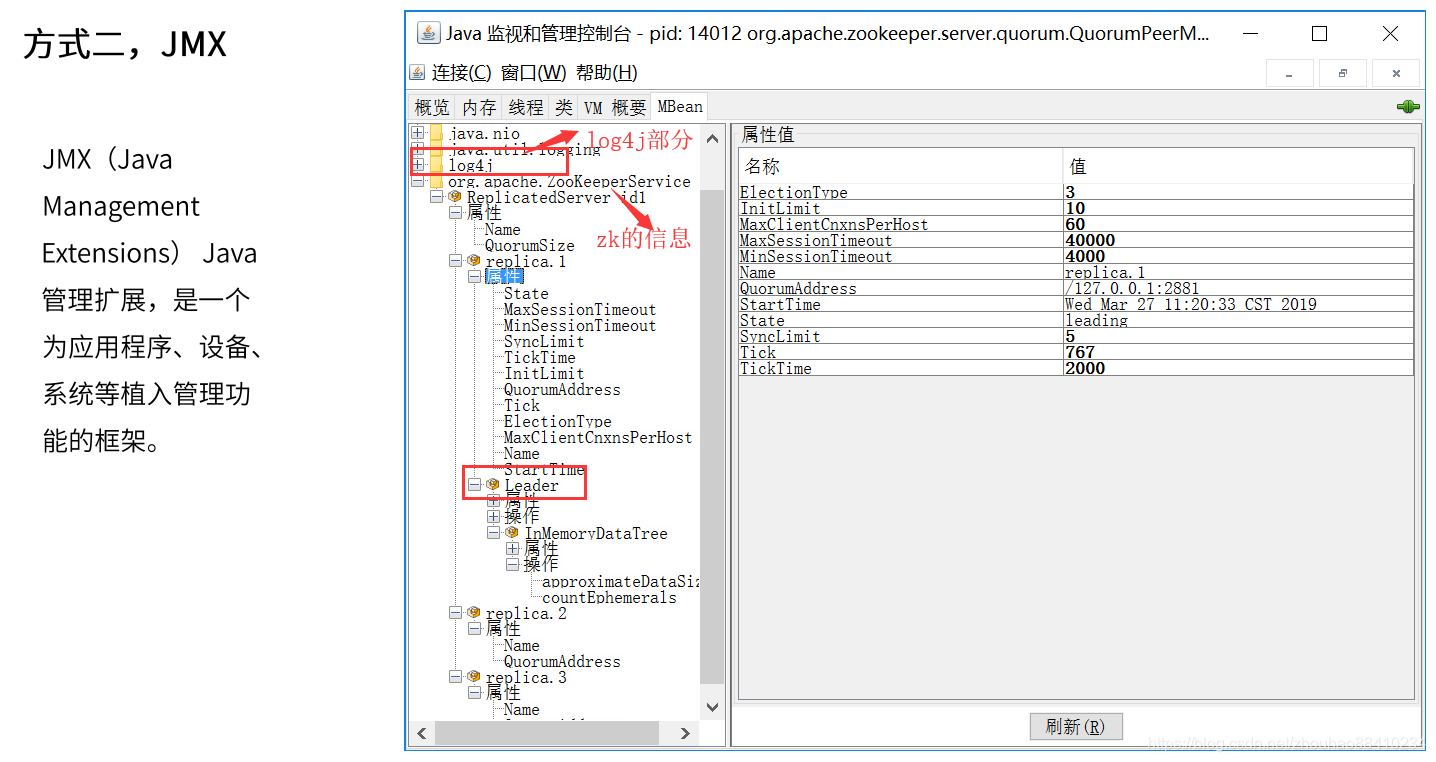Click the value cell '60'

click(x=1238, y=224)
